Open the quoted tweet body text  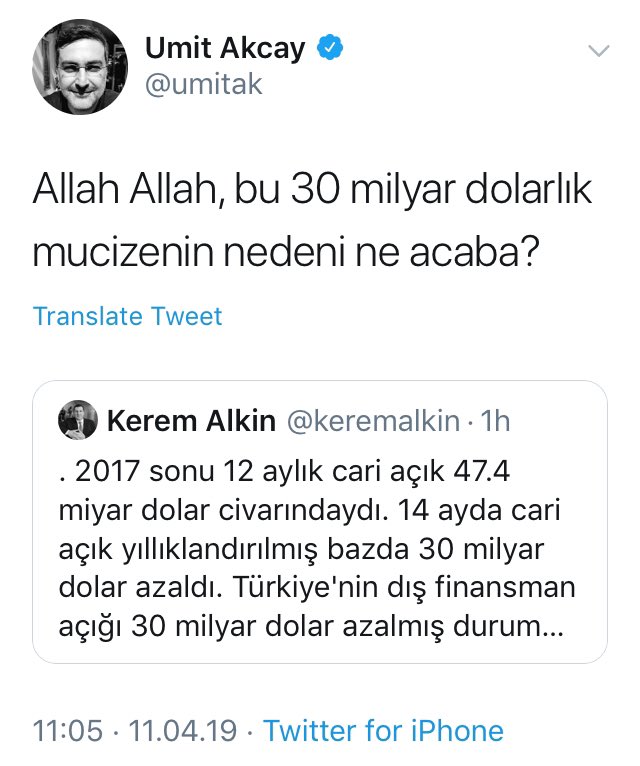(317, 549)
